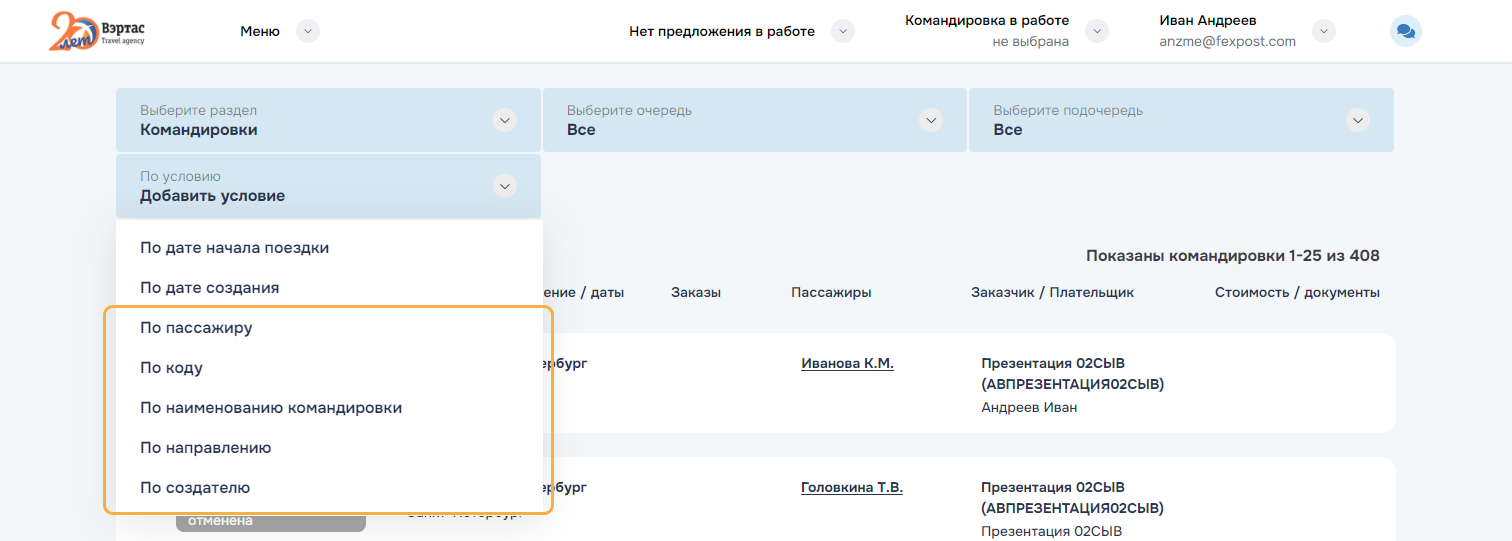Expand the Командировка в работе chevron
The width and height of the screenshot is (1512, 541).
click(1097, 32)
